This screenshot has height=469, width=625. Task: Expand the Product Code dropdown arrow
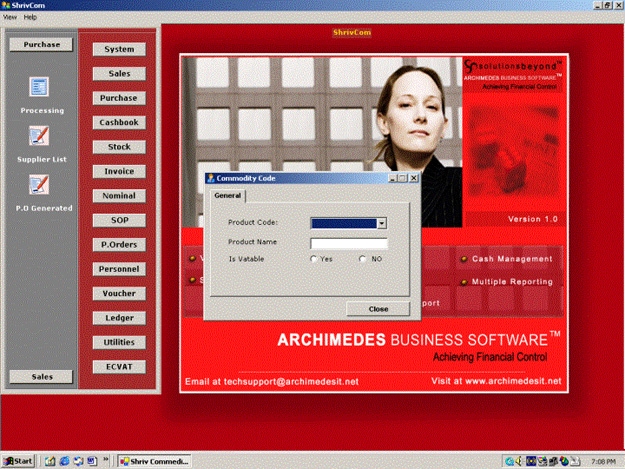click(381, 223)
